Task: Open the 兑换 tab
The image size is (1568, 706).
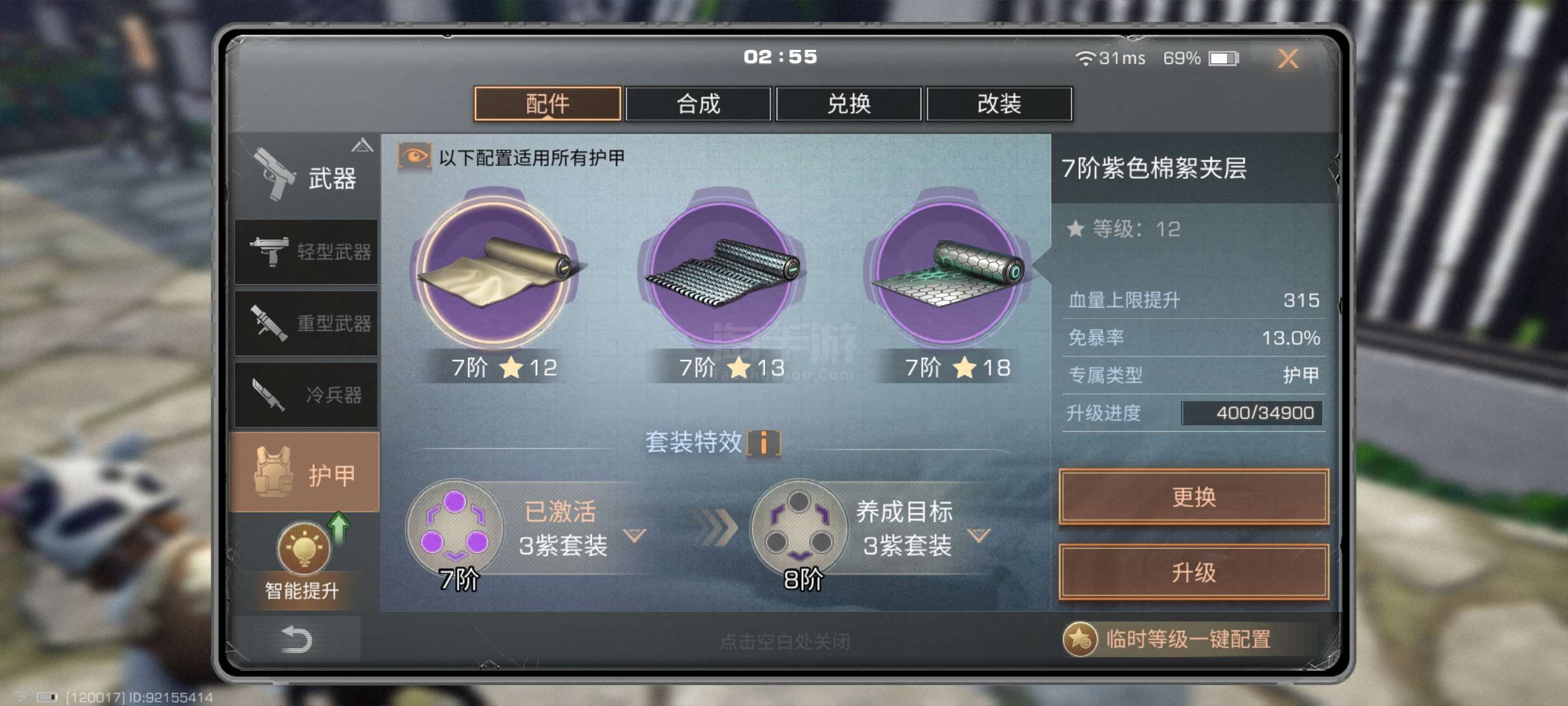Action: (848, 104)
